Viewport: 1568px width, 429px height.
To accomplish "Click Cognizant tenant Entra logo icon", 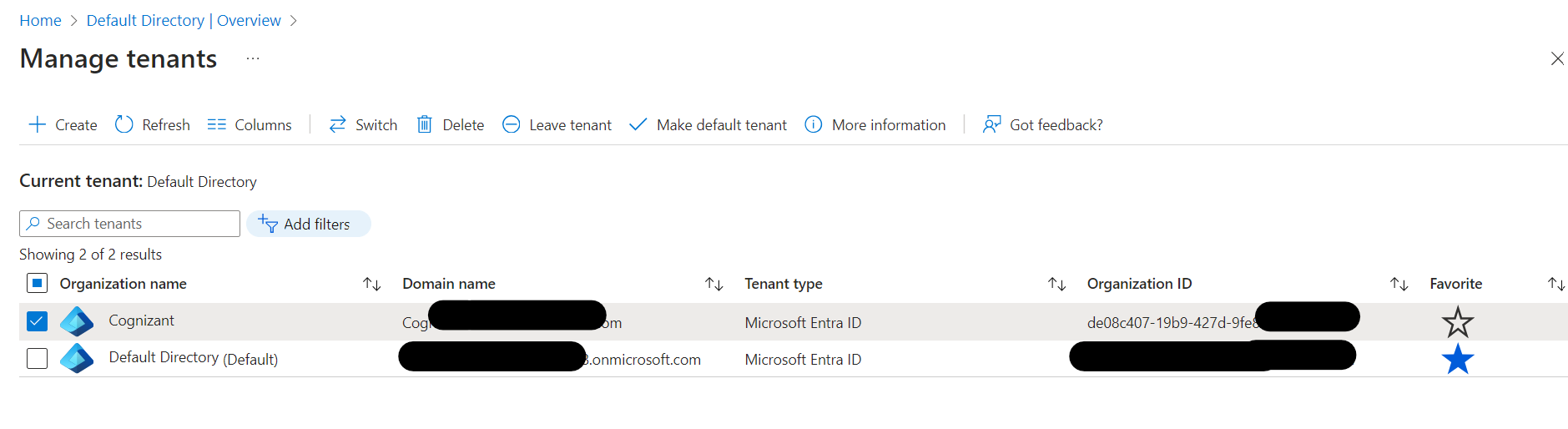I will tap(77, 321).
